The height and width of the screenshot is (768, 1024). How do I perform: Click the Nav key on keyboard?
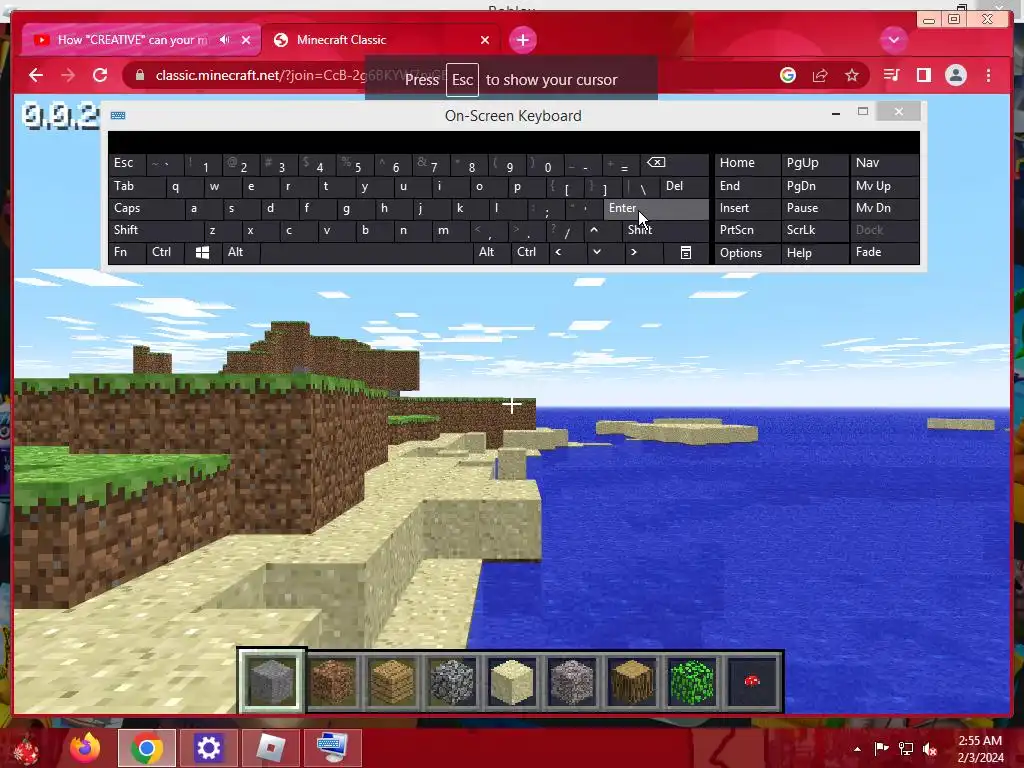click(x=884, y=163)
